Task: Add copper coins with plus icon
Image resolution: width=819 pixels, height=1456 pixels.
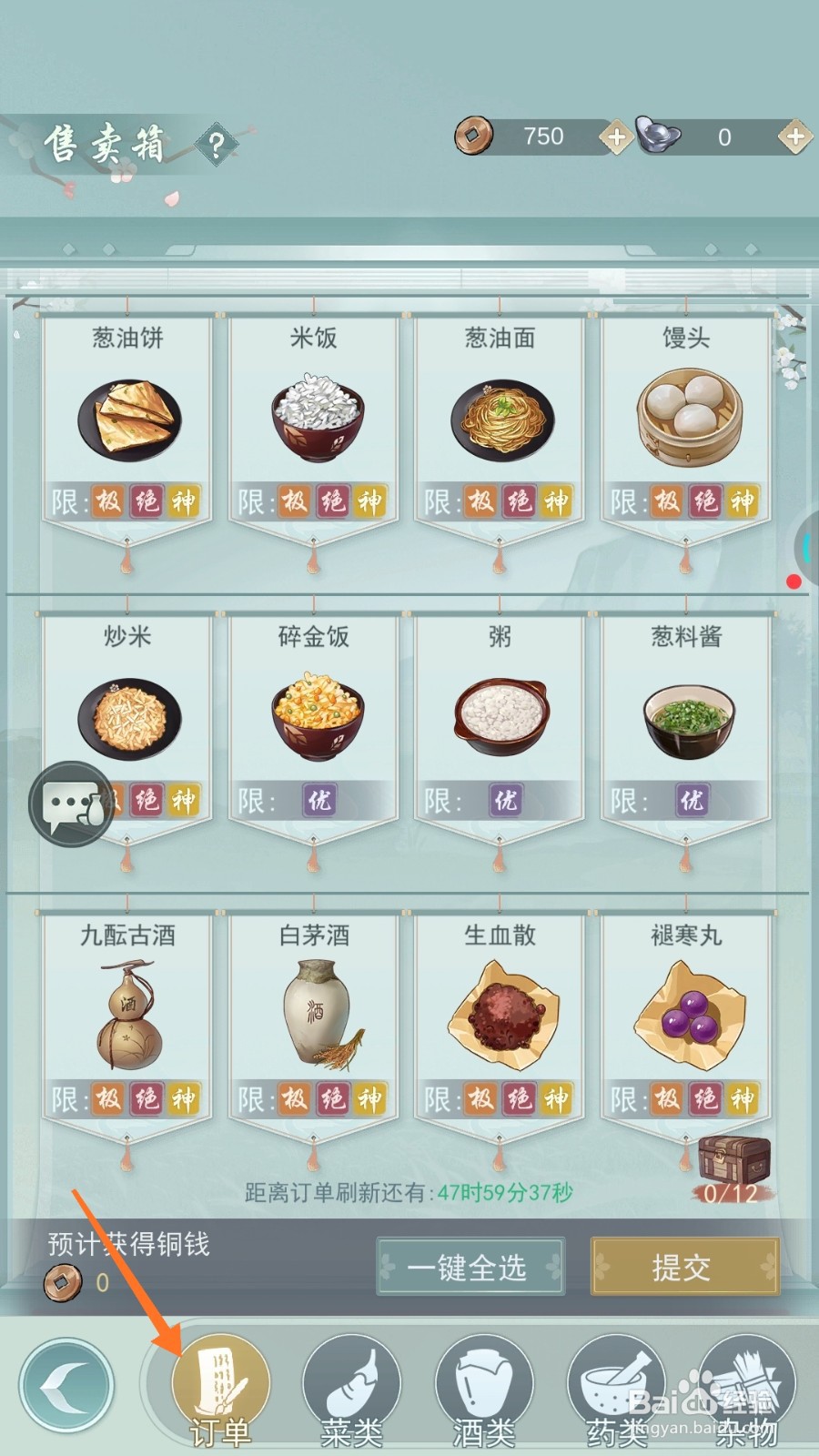Action: click(x=616, y=136)
